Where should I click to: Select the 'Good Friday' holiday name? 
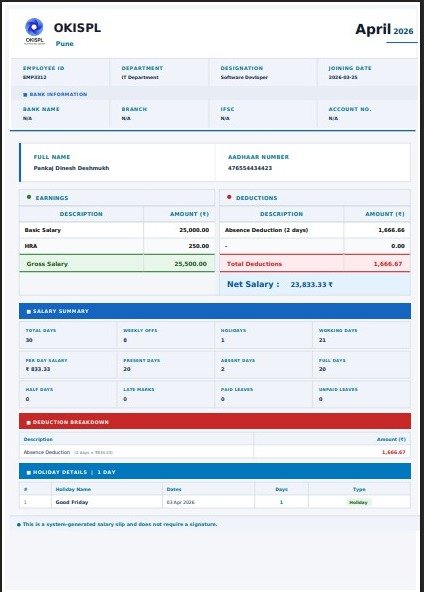[x=72, y=502]
